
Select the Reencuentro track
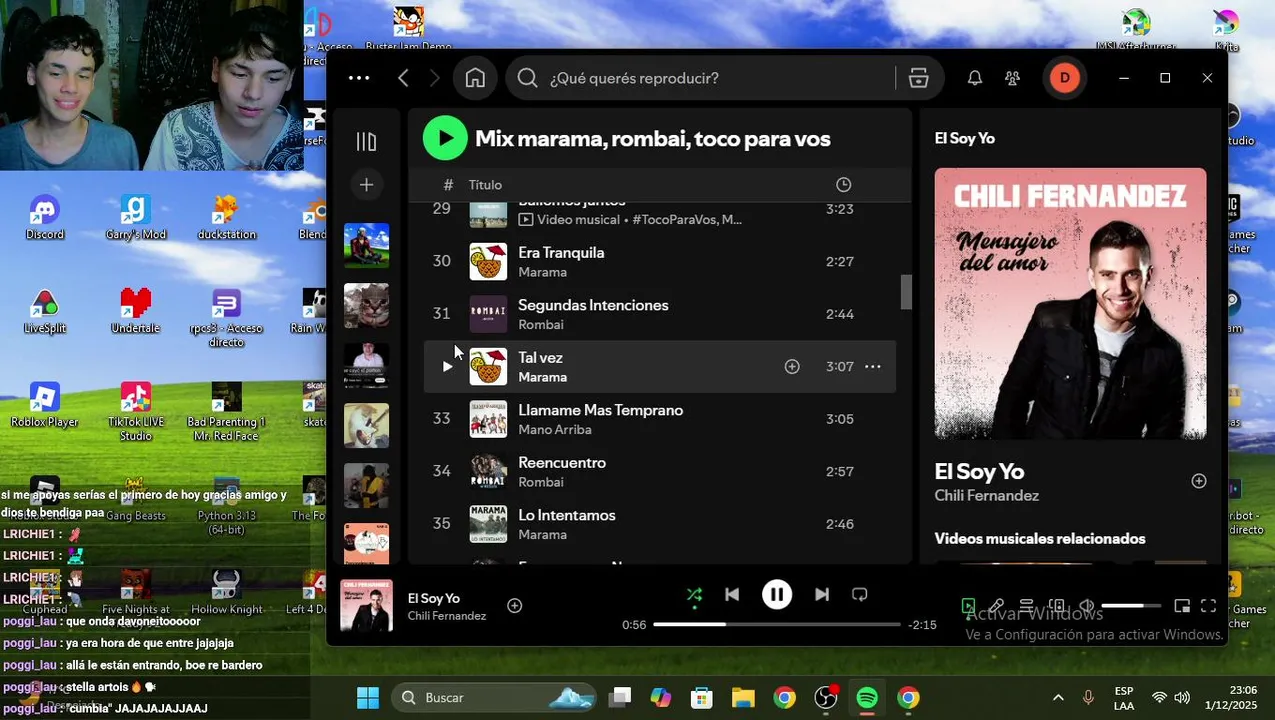tap(660, 472)
